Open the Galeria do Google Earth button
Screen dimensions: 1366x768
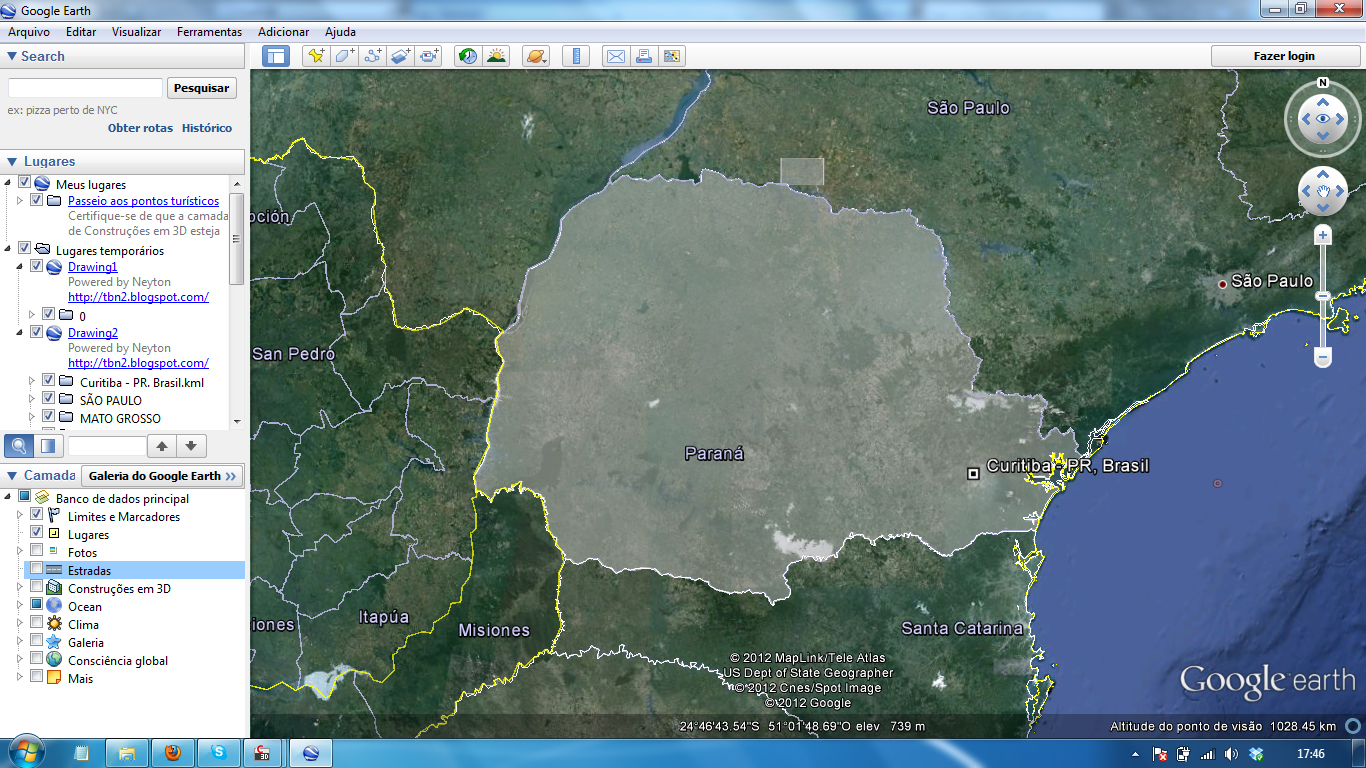point(162,476)
